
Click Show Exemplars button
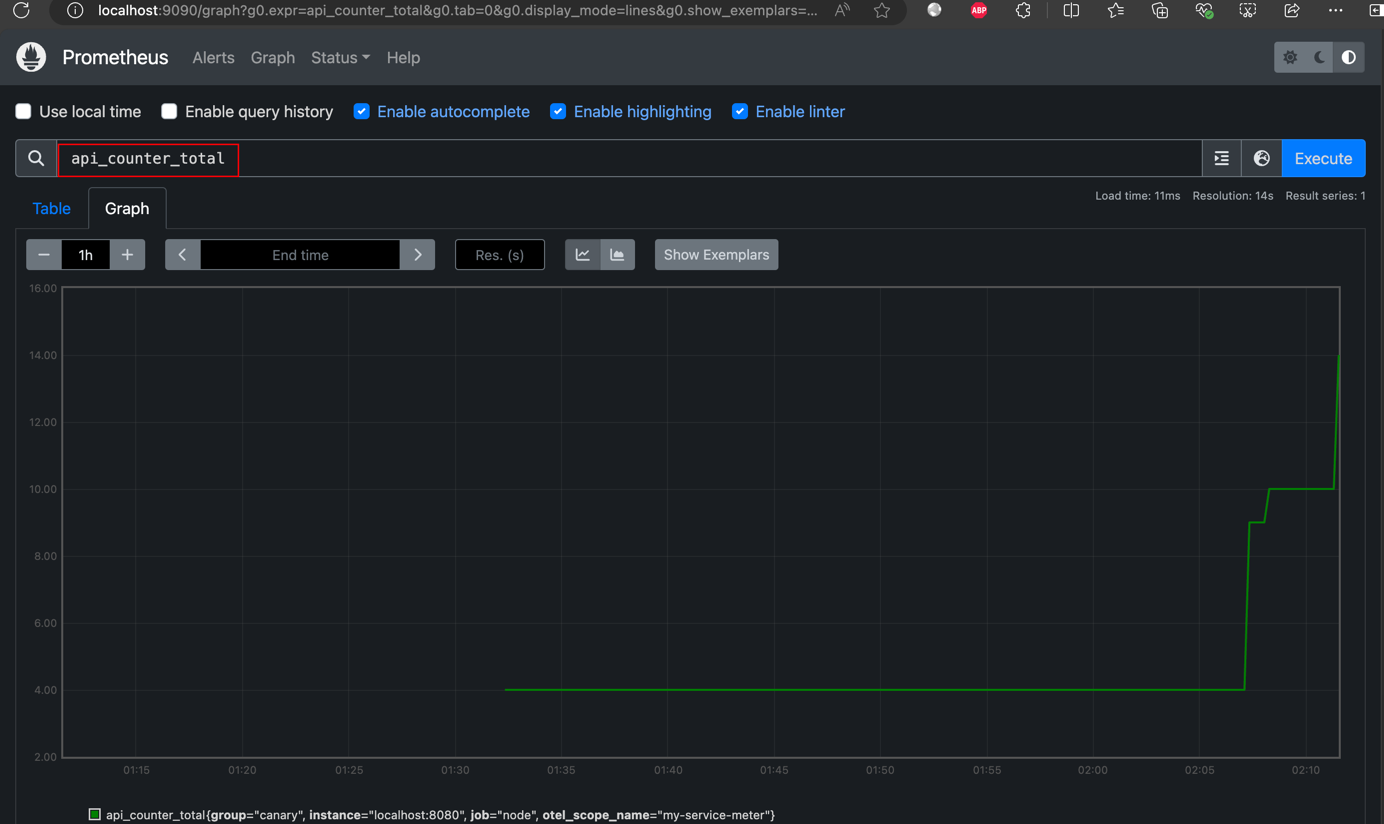716,255
